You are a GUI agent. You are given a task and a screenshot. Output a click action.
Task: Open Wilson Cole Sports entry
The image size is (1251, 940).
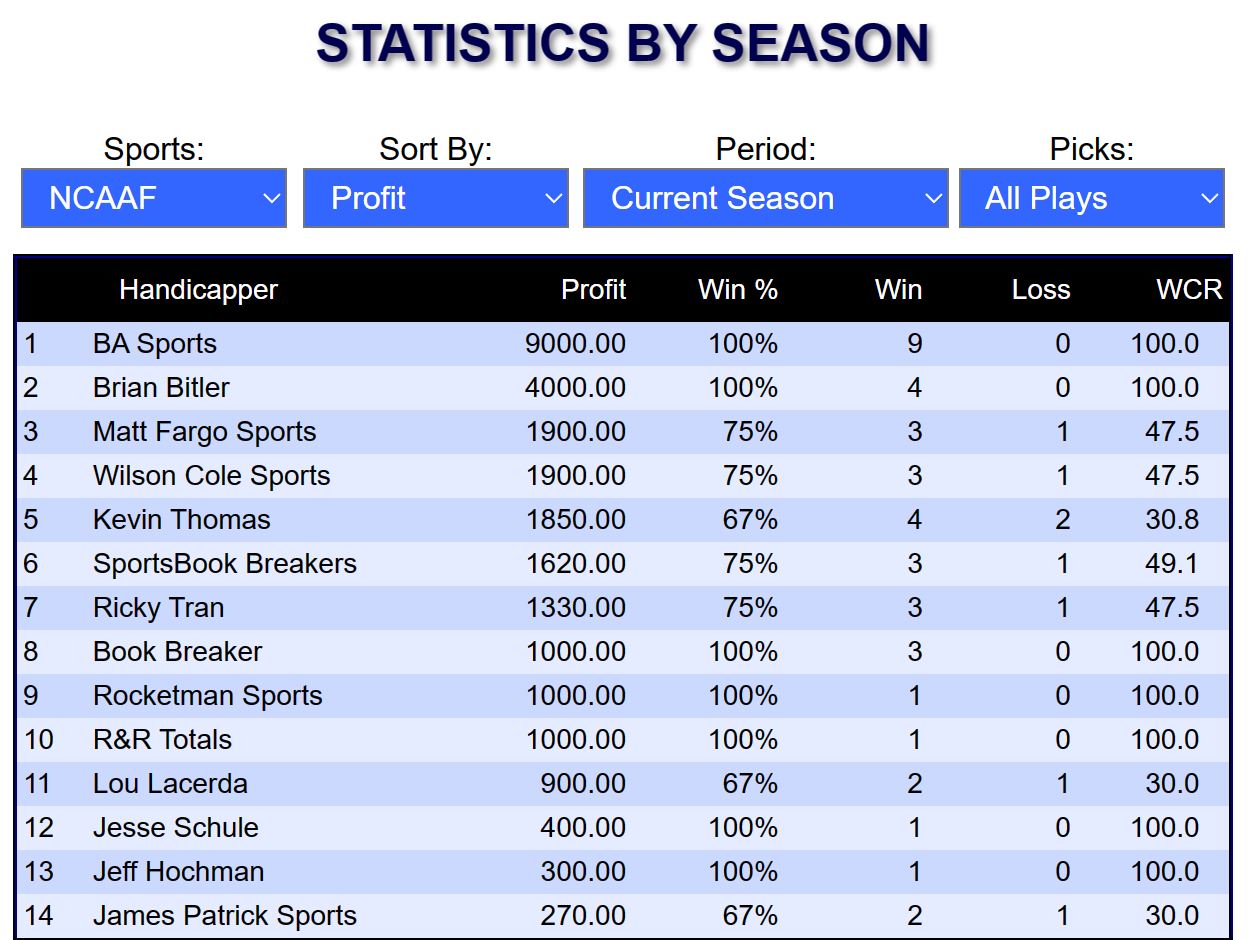[x=212, y=476]
